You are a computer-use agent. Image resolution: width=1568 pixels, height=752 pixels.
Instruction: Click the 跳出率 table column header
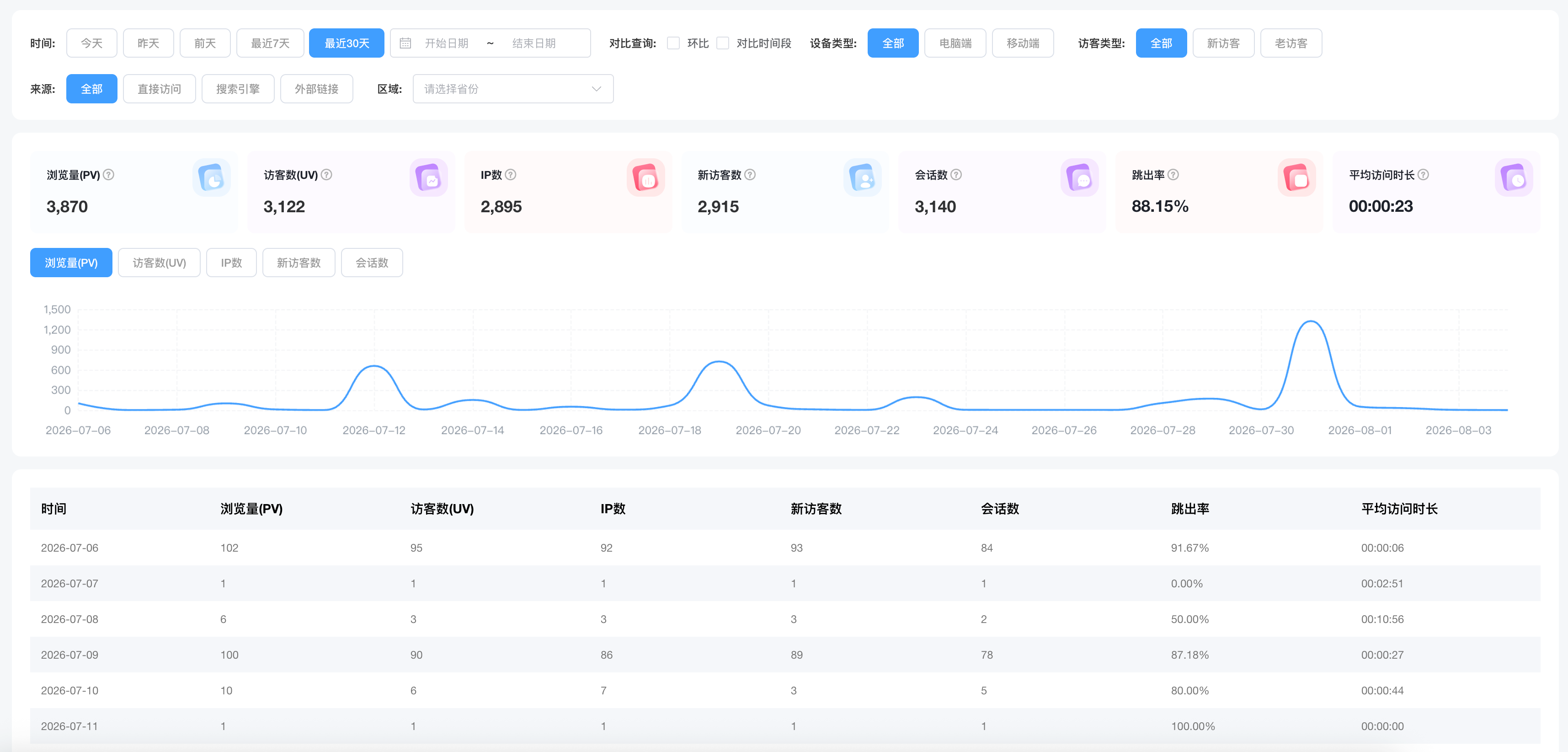point(1190,509)
